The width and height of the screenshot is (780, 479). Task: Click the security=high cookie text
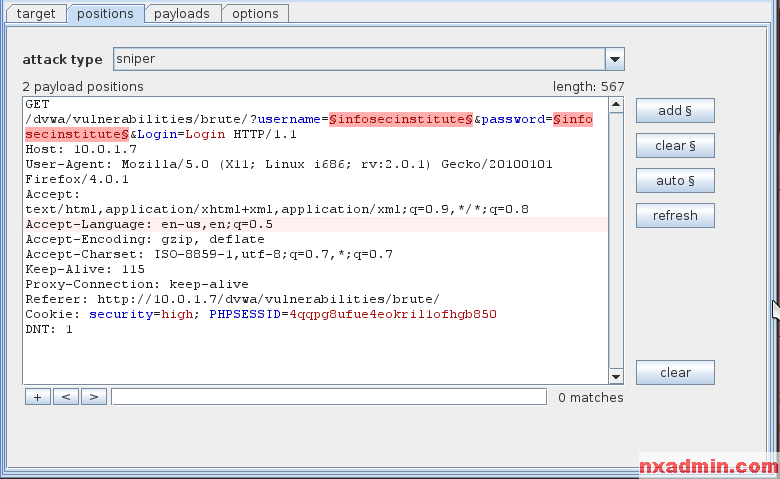(141, 314)
